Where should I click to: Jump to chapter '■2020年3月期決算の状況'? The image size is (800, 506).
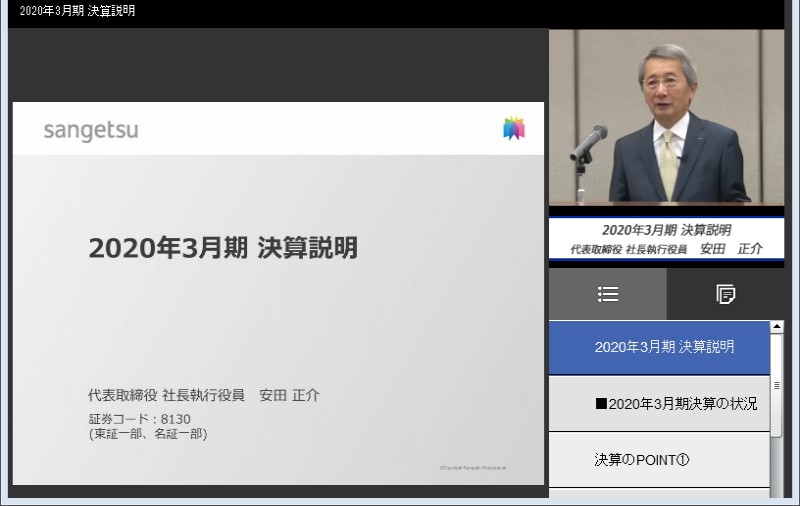(659, 404)
